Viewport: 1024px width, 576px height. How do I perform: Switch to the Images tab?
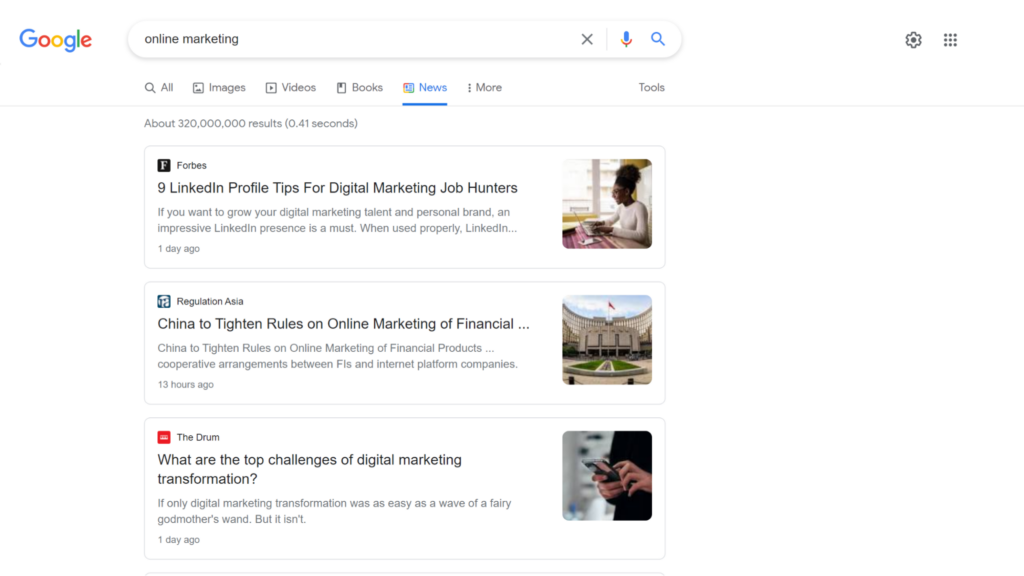click(219, 88)
